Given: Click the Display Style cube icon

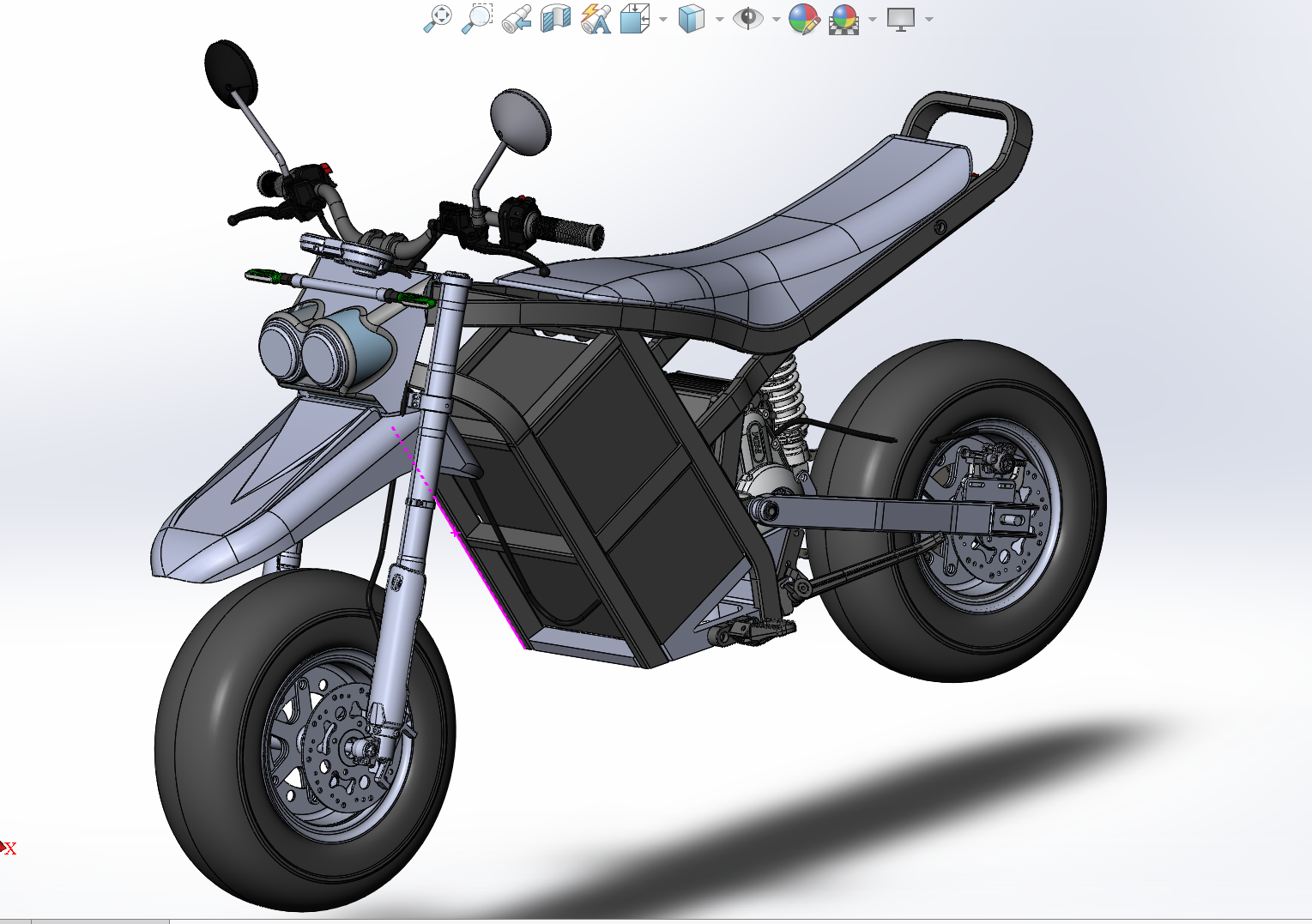Looking at the screenshot, I should 691,19.
